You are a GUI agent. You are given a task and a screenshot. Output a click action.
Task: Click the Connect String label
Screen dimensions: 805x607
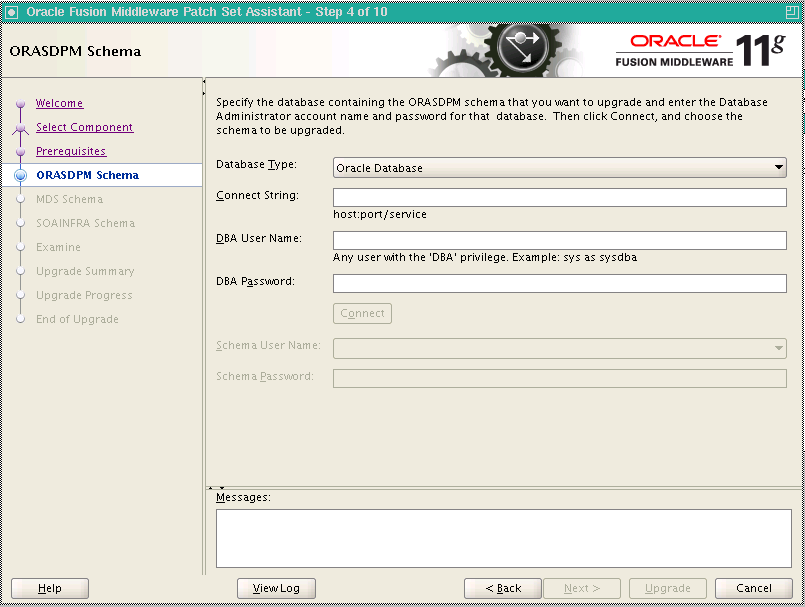258,195
